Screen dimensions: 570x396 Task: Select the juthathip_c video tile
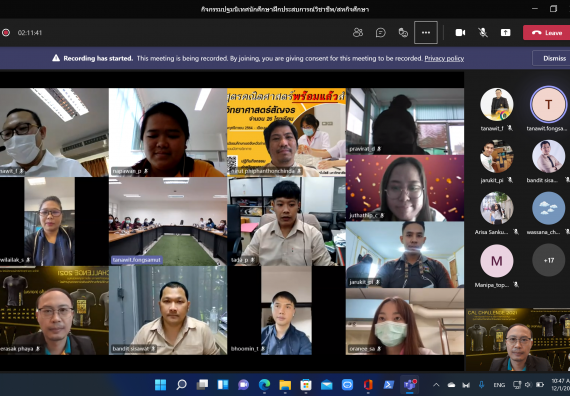coord(405,188)
